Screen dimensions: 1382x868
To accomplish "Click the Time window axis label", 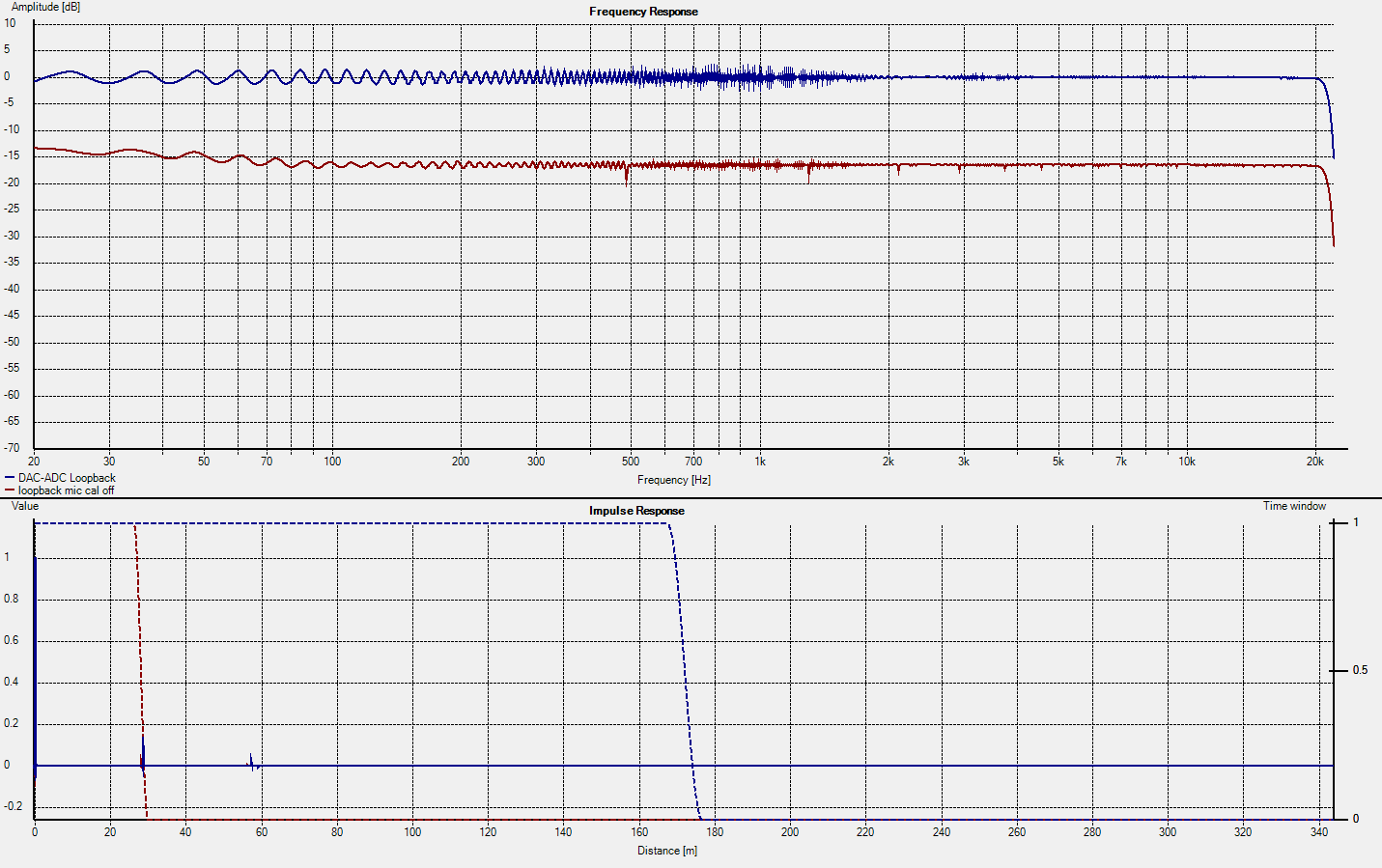I will point(1294,506).
